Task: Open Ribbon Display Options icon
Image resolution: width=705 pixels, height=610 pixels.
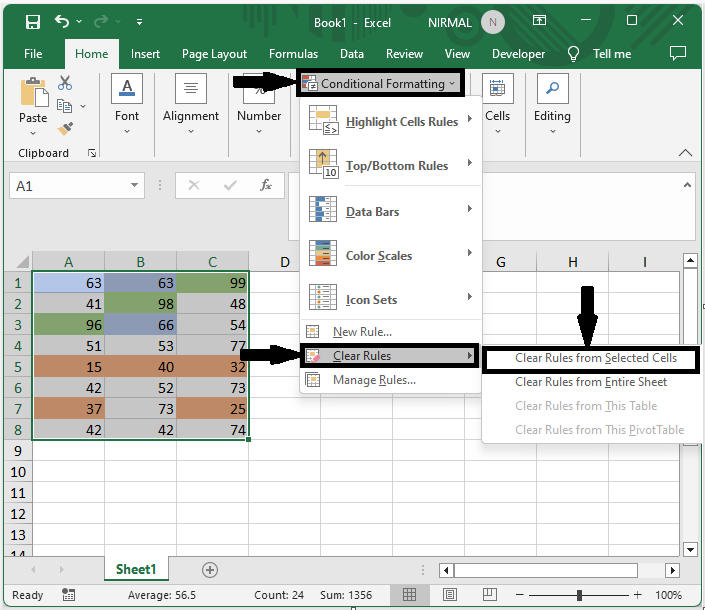Action: [x=539, y=20]
